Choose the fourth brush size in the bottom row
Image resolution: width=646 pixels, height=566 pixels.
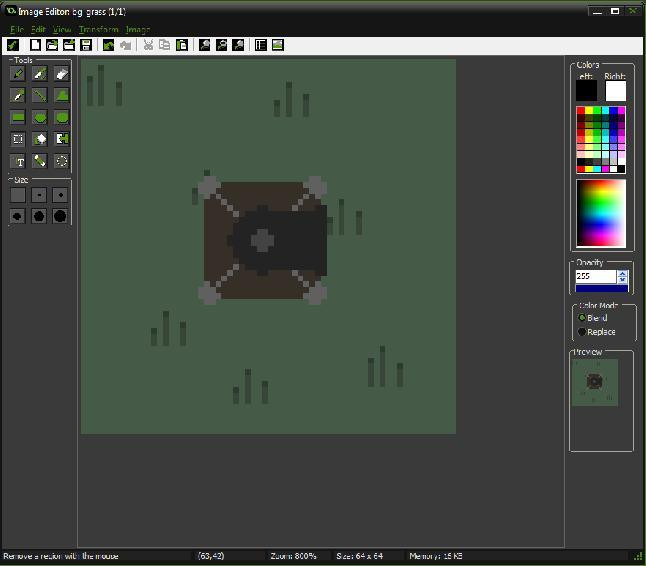[x=18, y=216]
